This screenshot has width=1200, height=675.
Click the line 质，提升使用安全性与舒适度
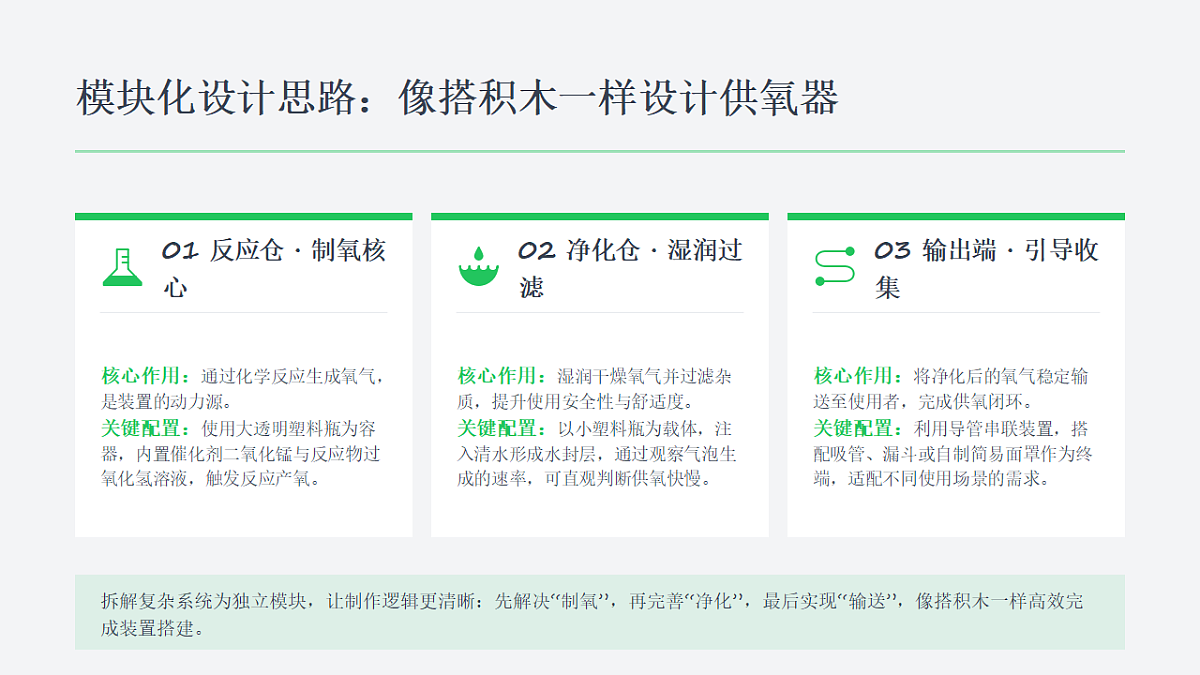tap(576, 402)
